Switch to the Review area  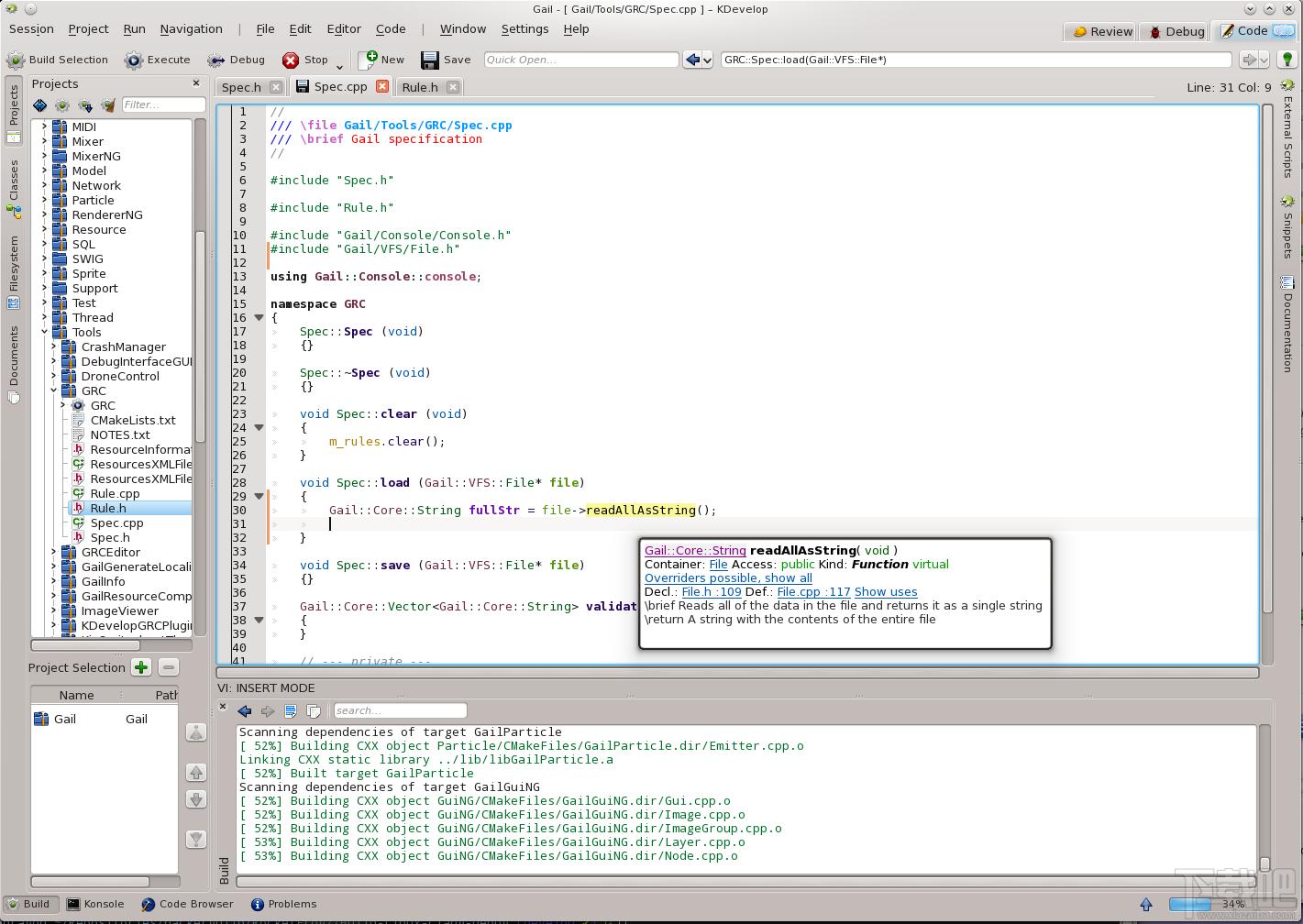click(x=1101, y=31)
